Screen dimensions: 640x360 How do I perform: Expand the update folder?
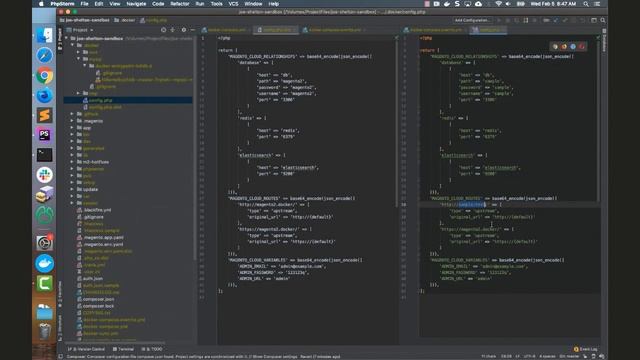pos(72,189)
